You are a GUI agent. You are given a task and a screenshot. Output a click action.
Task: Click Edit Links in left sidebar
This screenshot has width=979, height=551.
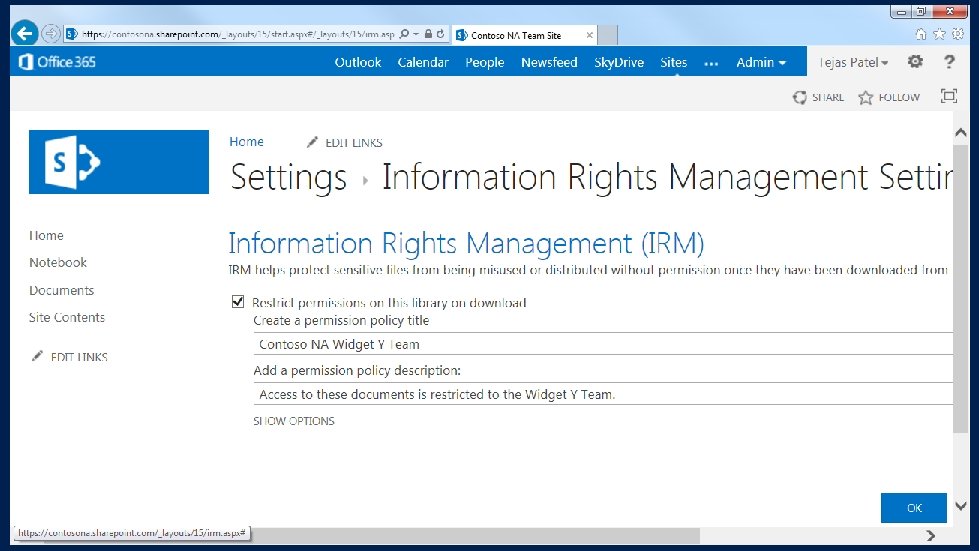pyautogui.click(x=79, y=357)
